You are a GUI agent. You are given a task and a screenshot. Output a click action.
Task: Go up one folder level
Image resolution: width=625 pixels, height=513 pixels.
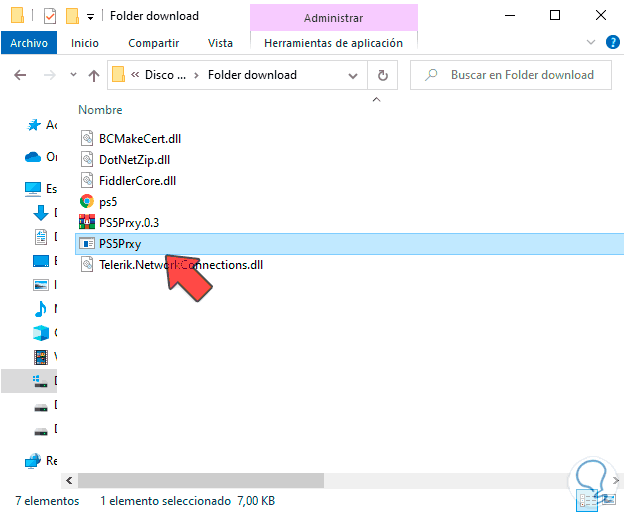pos(94,75)
